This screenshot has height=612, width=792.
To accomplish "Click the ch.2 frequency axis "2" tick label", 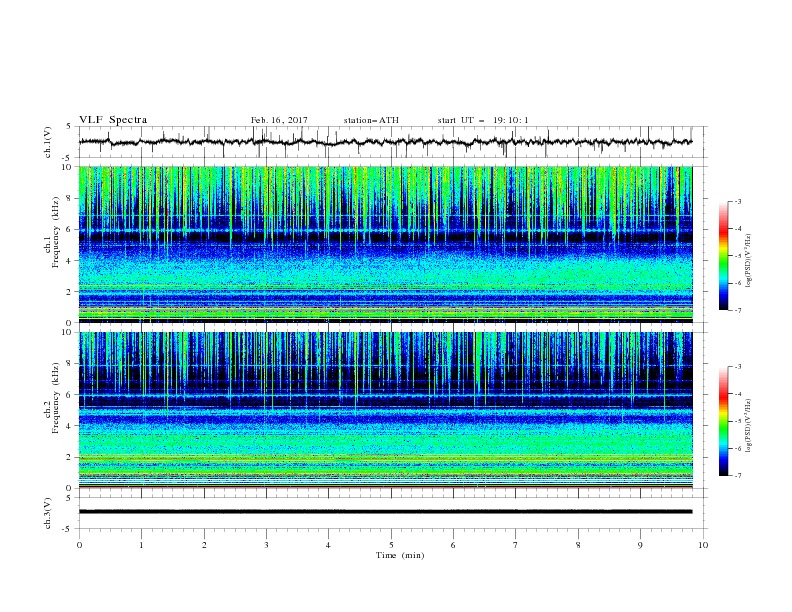I will pos(70,457).
